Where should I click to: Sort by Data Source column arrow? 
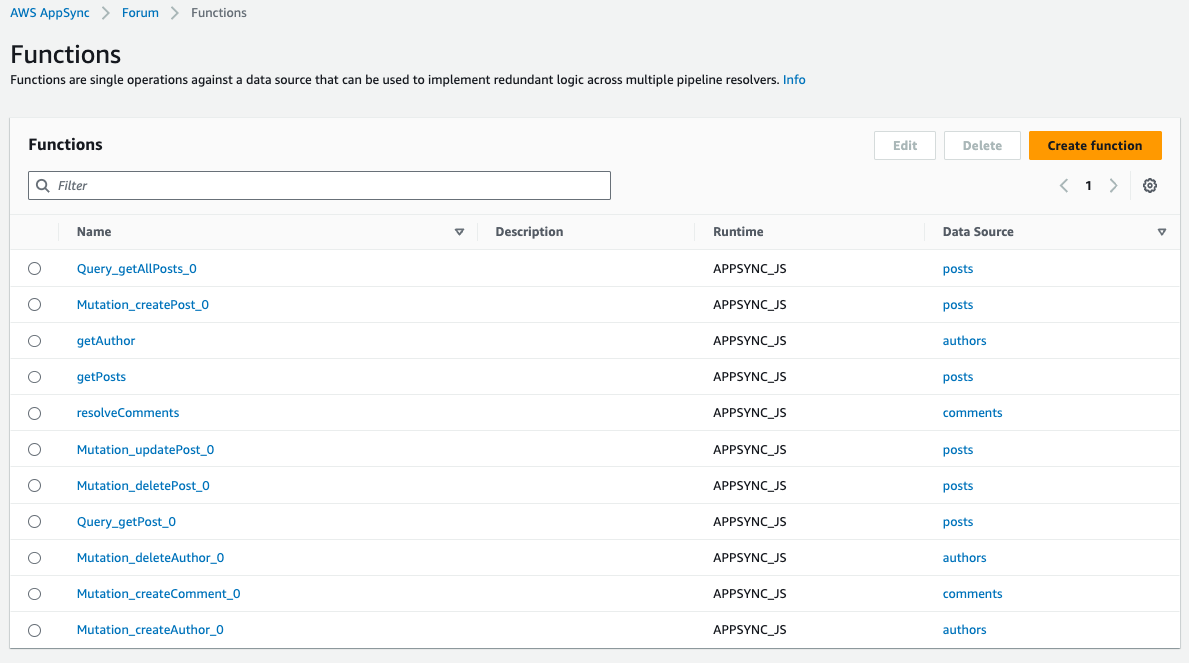(x=1162, y=232)
